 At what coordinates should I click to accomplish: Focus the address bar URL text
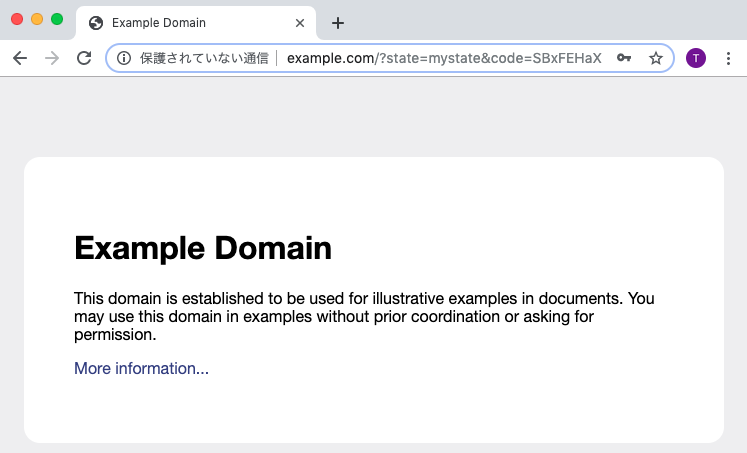[x=444, y=58]
